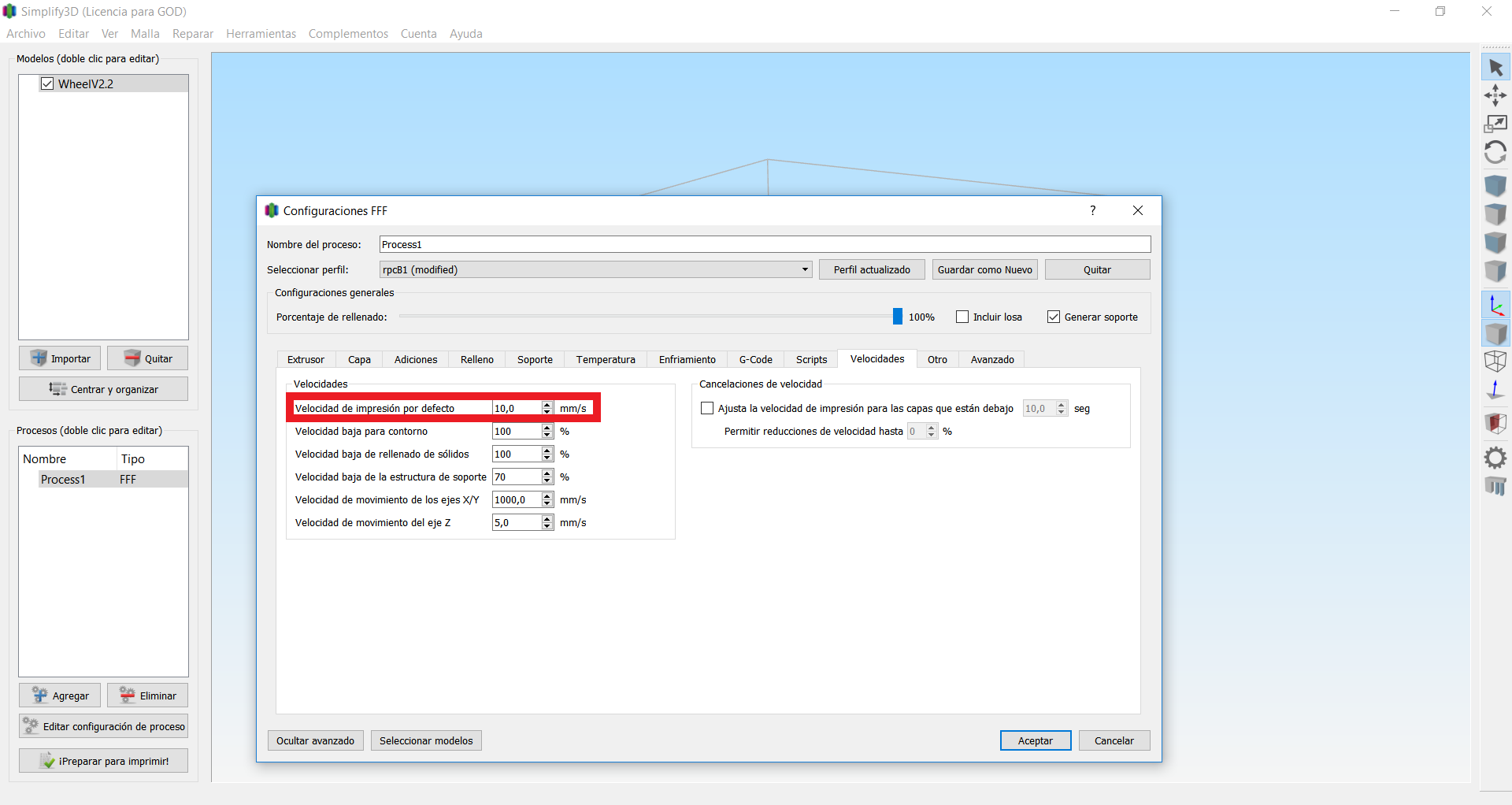
Task: Click Guardar como Nuevo button
Action: click(x=985, y=269)
